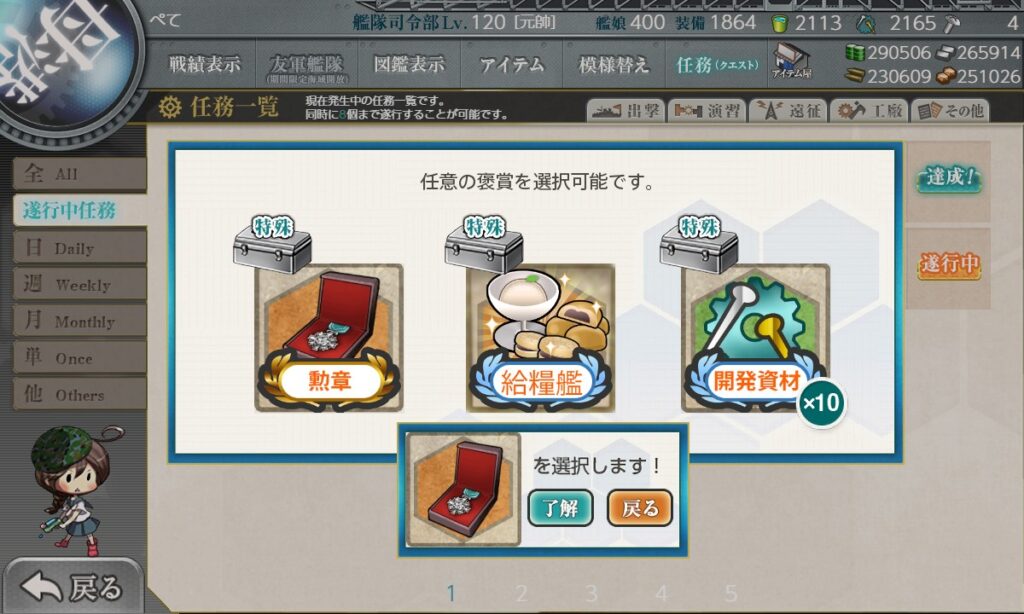Viewport: 1024px width, 614px height.
Task: Go to quest page 3
Action: pos(591,593)
